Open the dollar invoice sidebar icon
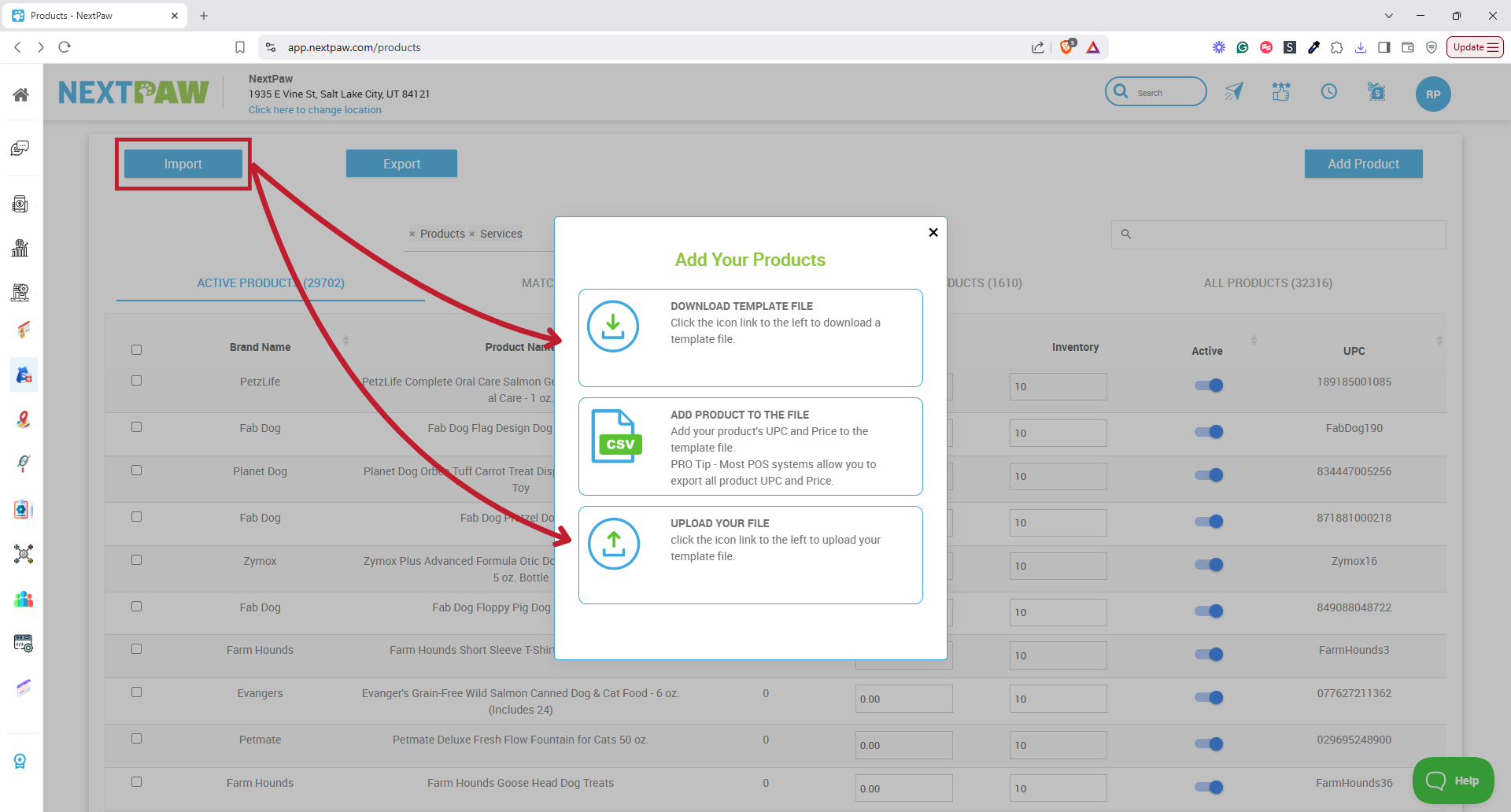Viewport: 1511px width, 812px height. pos(20,204)
